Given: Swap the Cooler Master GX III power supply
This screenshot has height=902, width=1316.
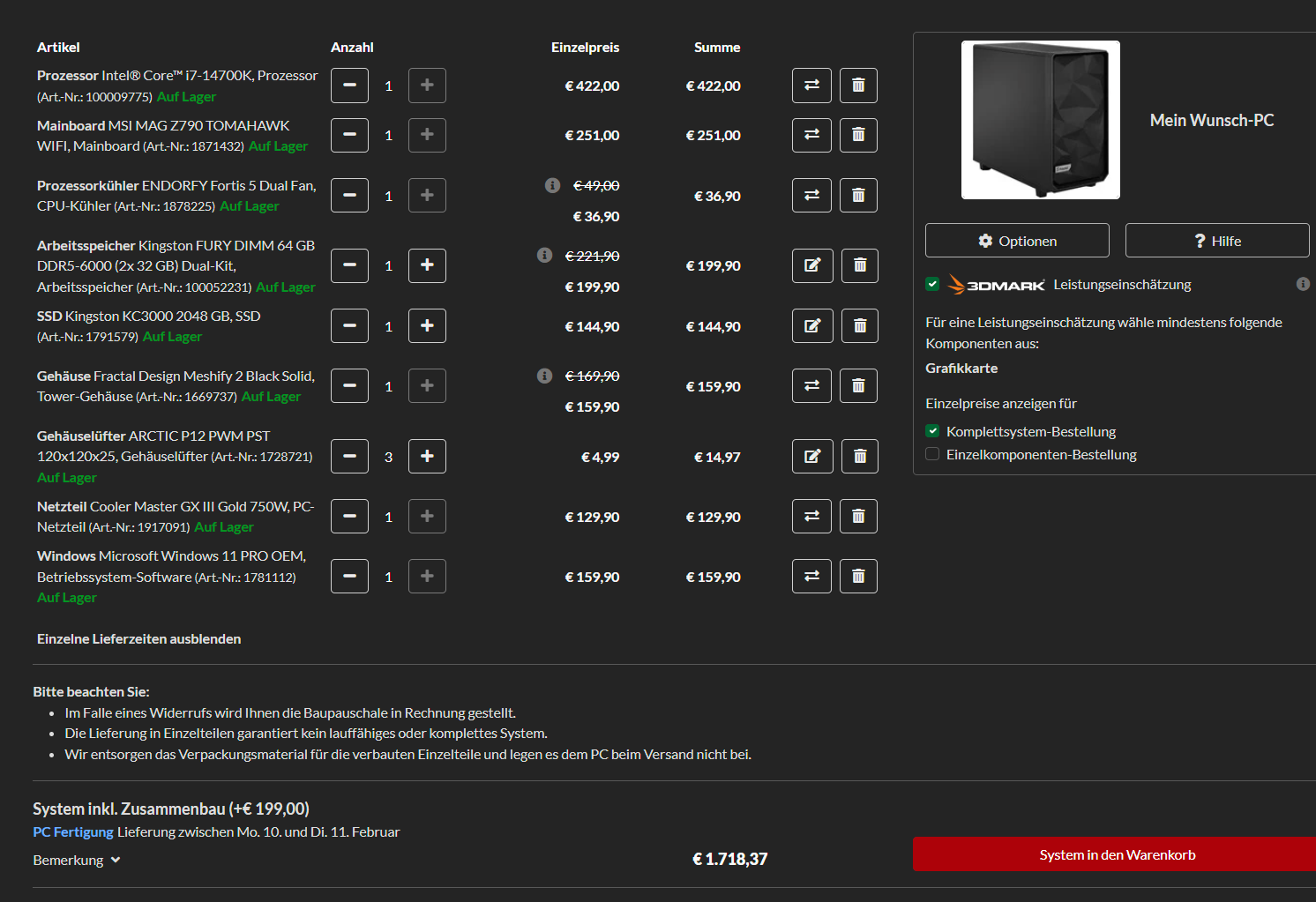Looking at the screenshot, I should [x=811, y=516].
